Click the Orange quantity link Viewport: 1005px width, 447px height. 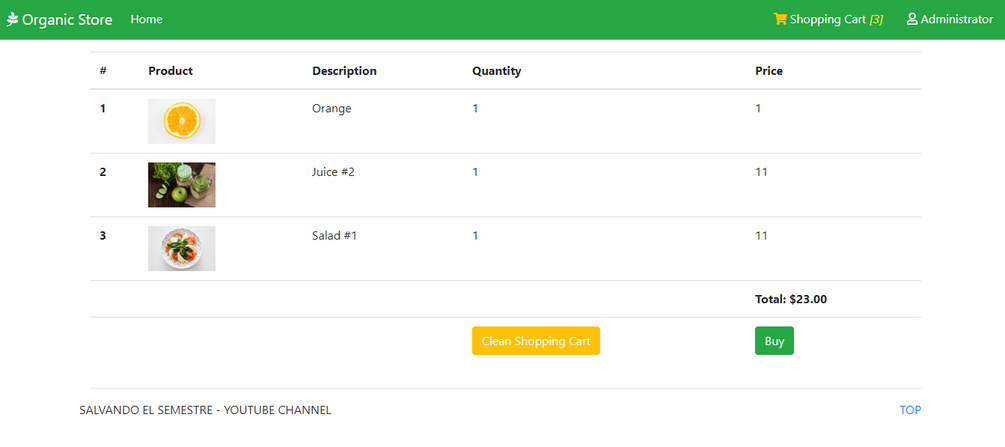[476, 108]
